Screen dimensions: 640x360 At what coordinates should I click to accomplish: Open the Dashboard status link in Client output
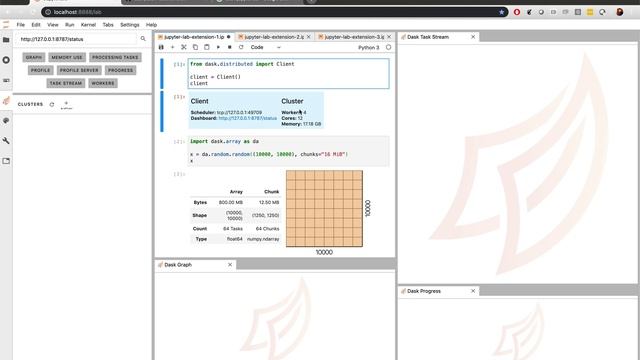(x=247, y=118)
